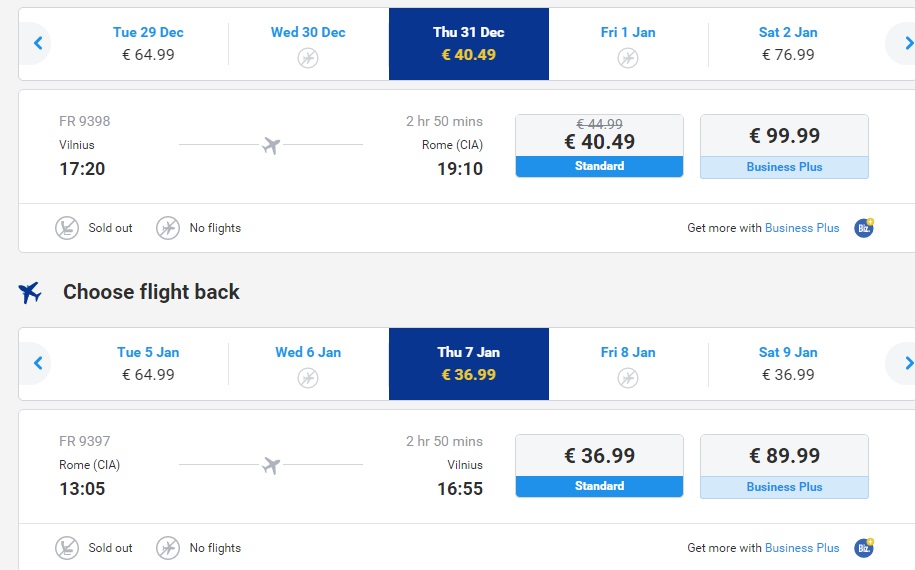The width and height of the screenshot is (915, 570).
Task: Select the Sat 9 Jan return date
Action: pyautogui.click(x=788, y=363)
